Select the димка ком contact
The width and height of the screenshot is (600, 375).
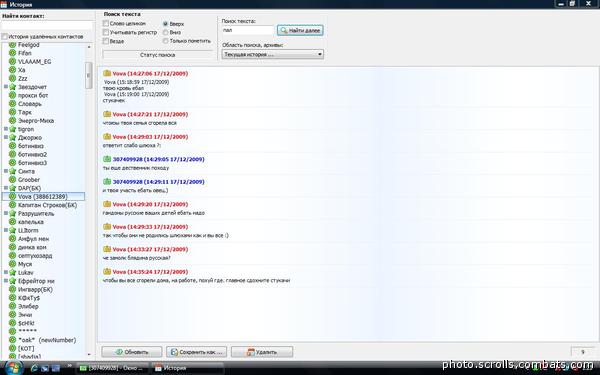coord(32,247)
